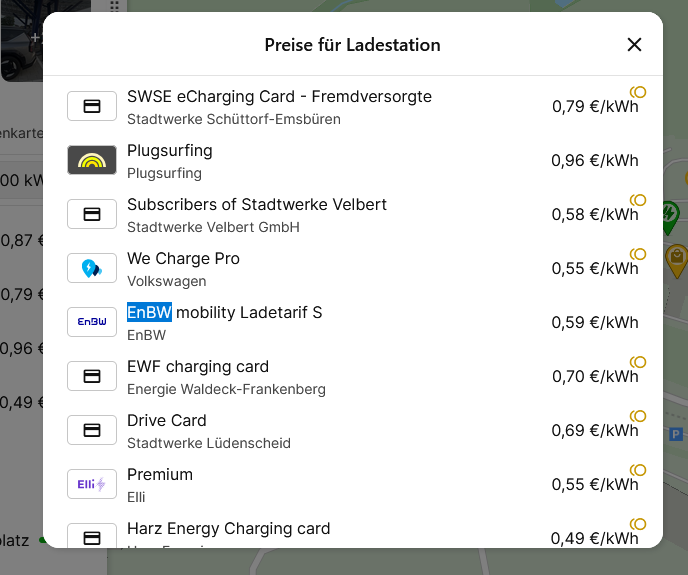Click the 0,79 €/kWh SWSE price
688x575 pixels.
pos(594,107)
